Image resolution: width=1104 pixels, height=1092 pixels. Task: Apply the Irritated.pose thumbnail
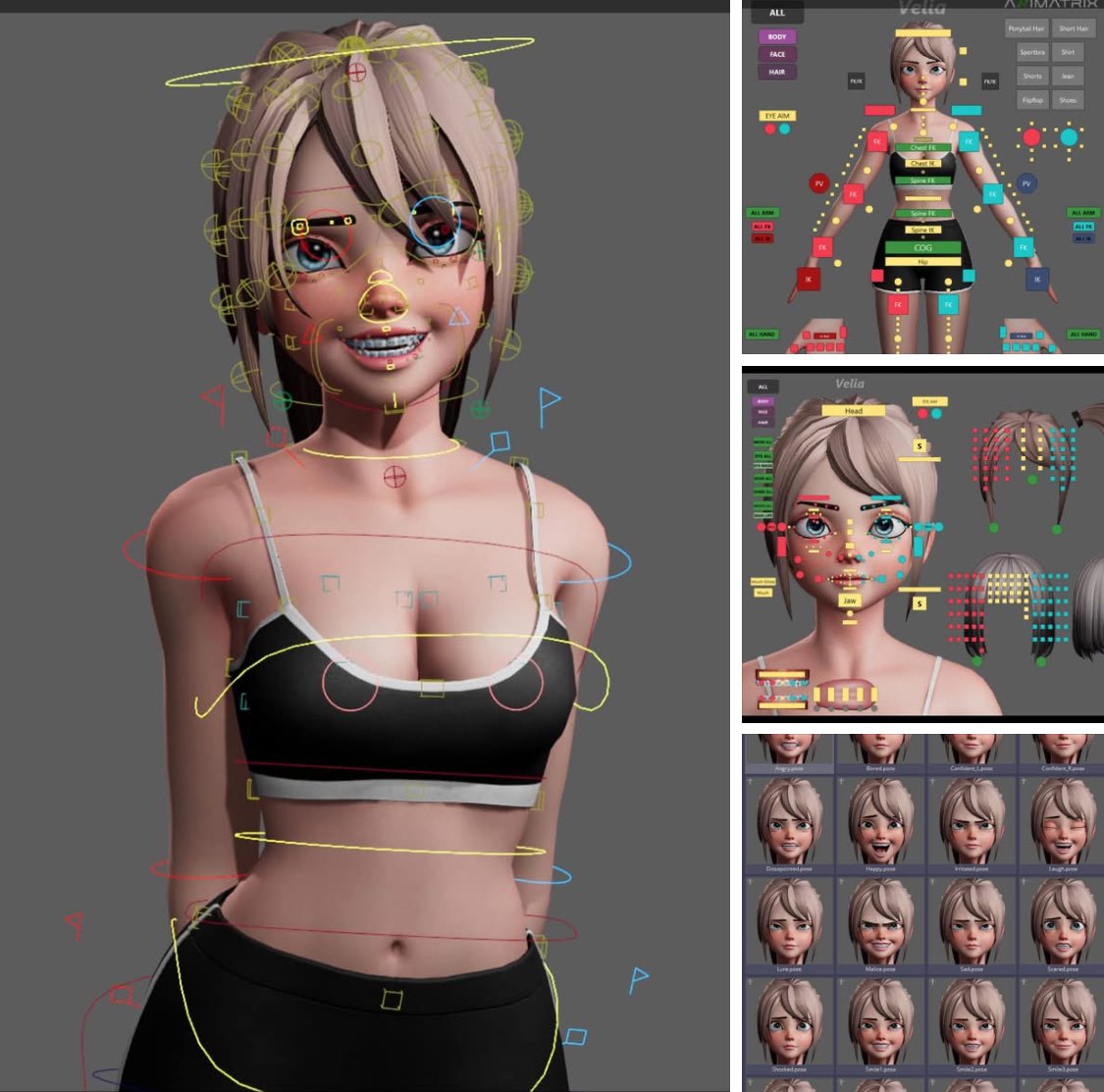[x=972, y=825]
